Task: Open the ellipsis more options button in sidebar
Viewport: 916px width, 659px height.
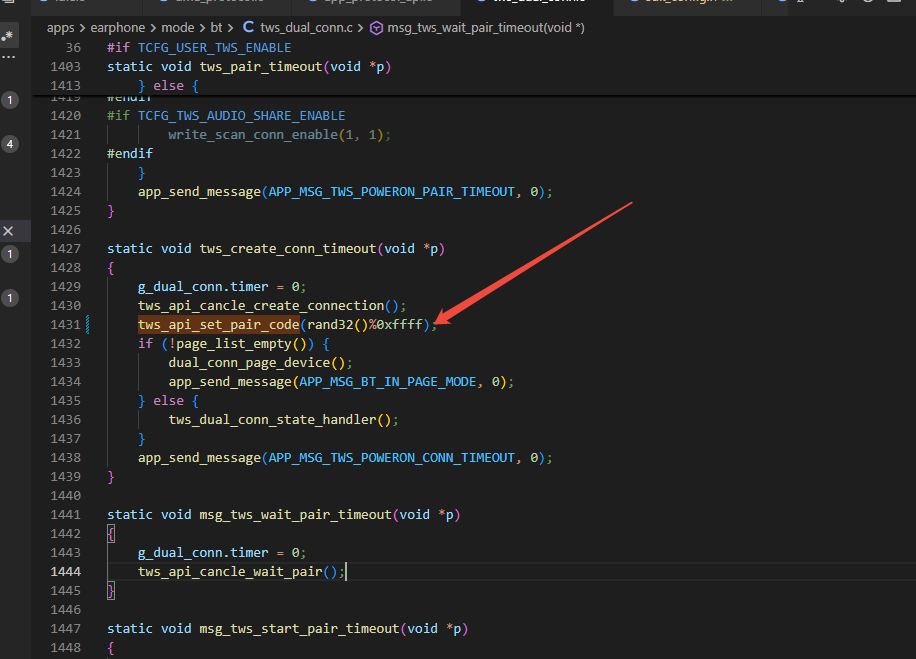Action: [8, 57]
